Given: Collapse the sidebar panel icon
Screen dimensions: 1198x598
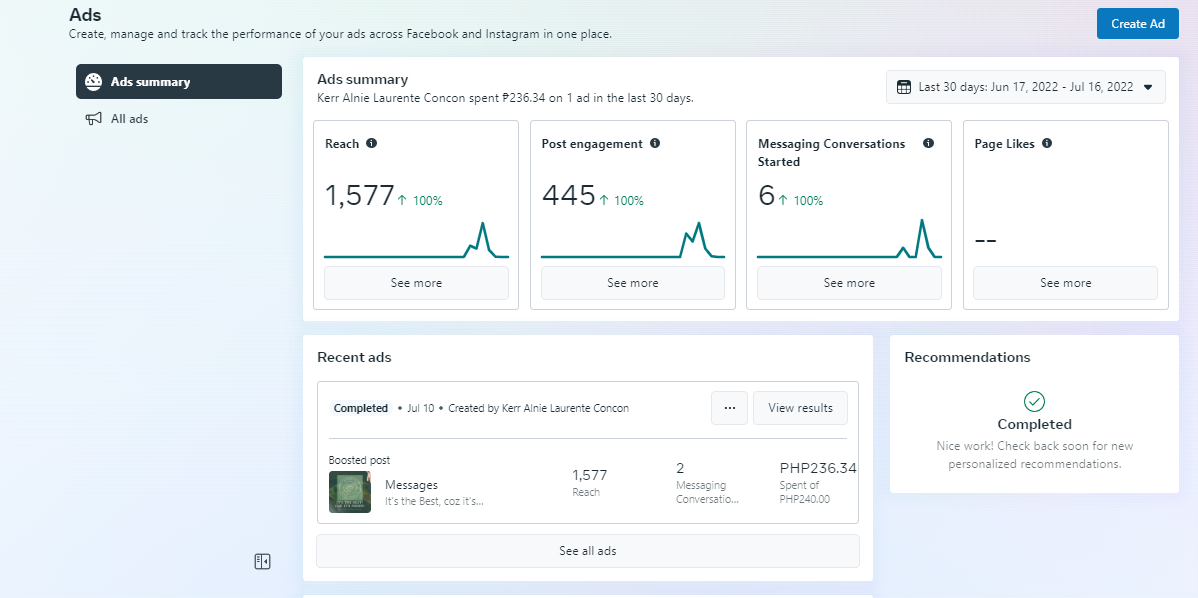Looking at the screenshot, I should coord(262,562).
